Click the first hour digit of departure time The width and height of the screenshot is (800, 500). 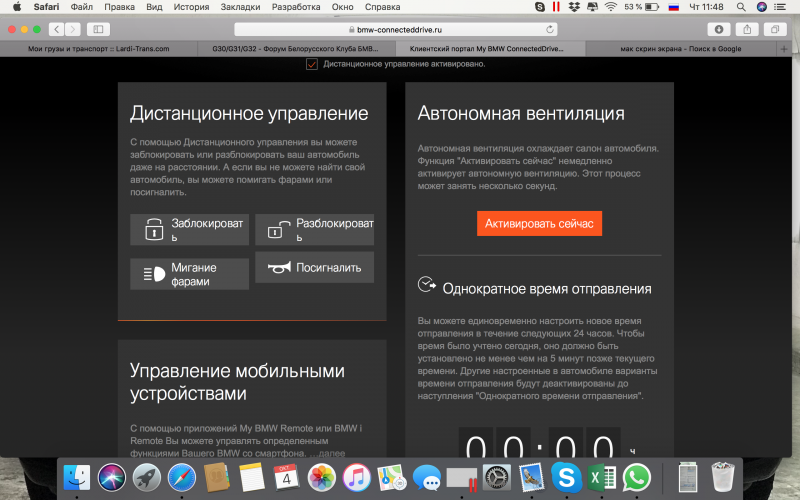click(x=476, y=443)
